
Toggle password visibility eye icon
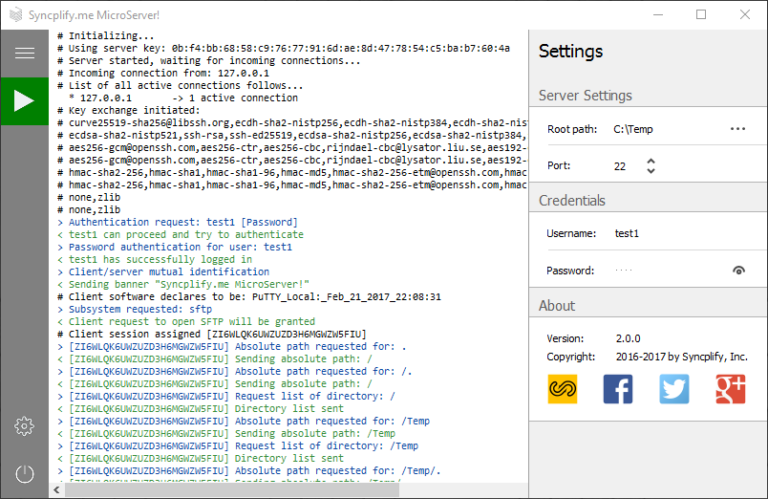[738, 270]
